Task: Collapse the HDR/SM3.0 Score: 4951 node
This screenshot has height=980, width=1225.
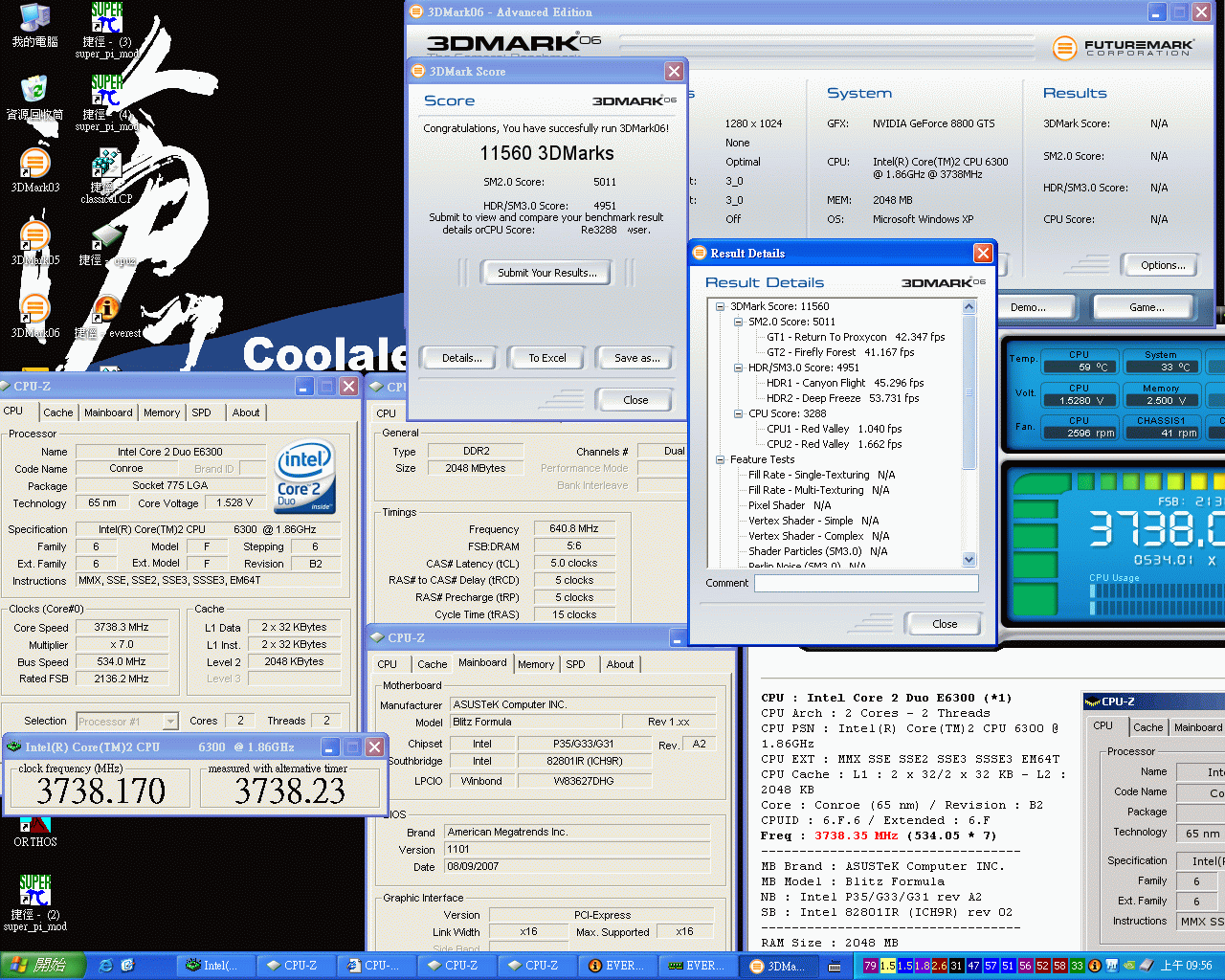Action: coord(738,367)
